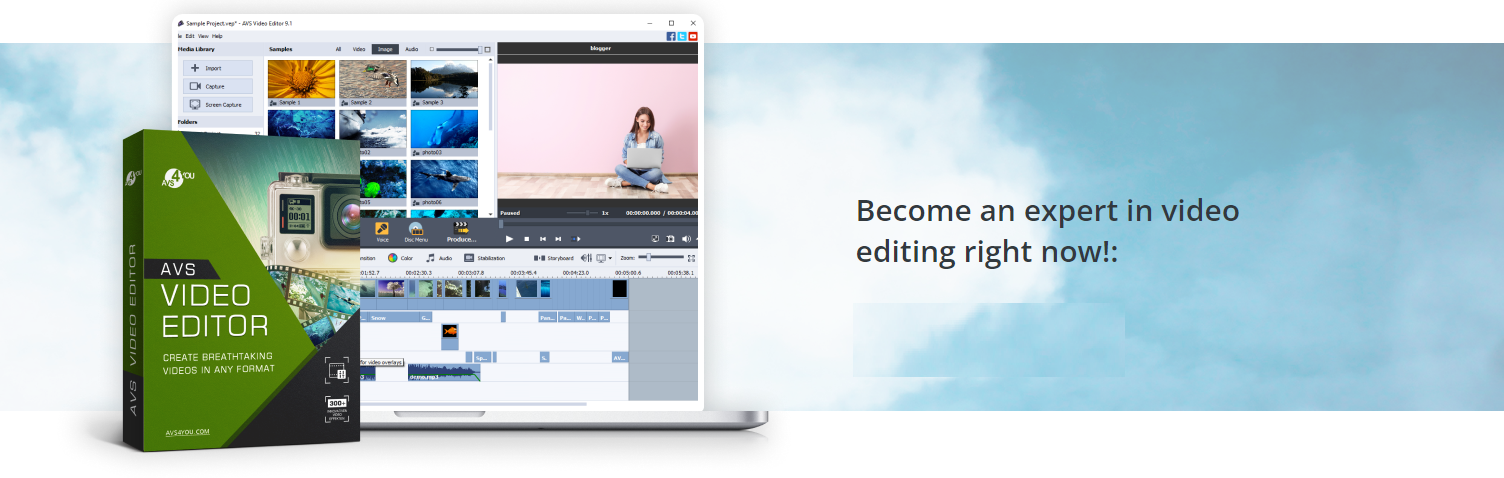Viewport: 1504px width, 478px height.
Task: Click the volume speaker icon under preview
Action: (686, 239)
